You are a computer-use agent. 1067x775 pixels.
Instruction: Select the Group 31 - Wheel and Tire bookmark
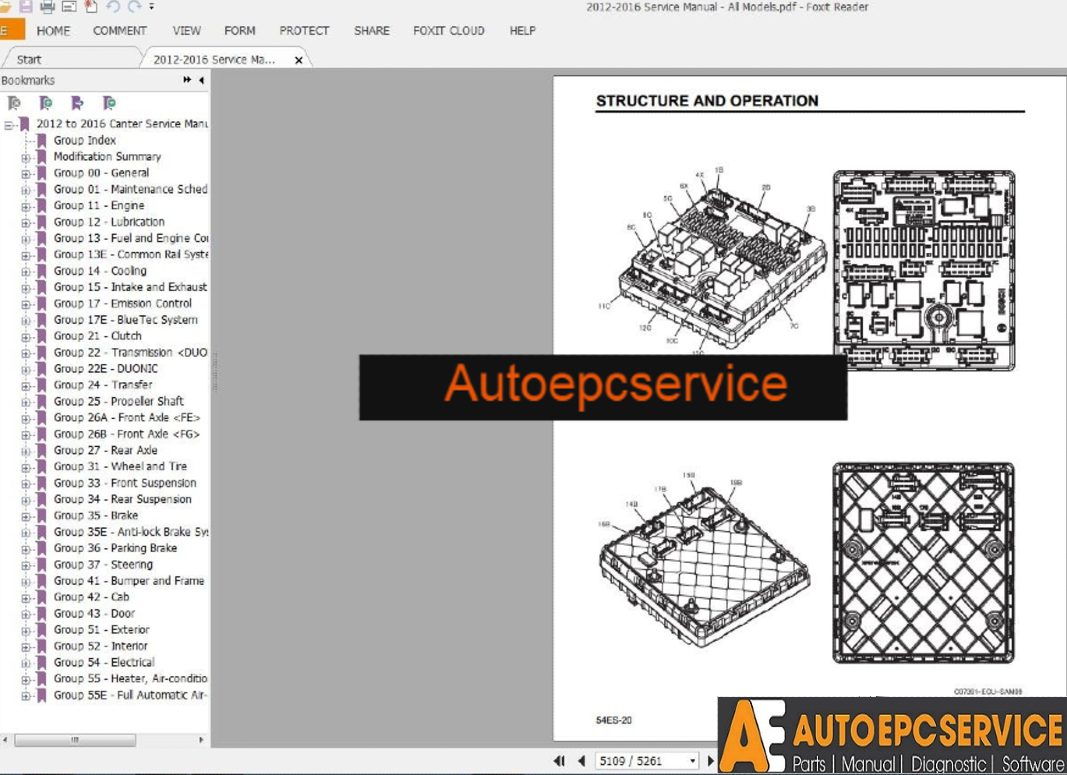120,467
